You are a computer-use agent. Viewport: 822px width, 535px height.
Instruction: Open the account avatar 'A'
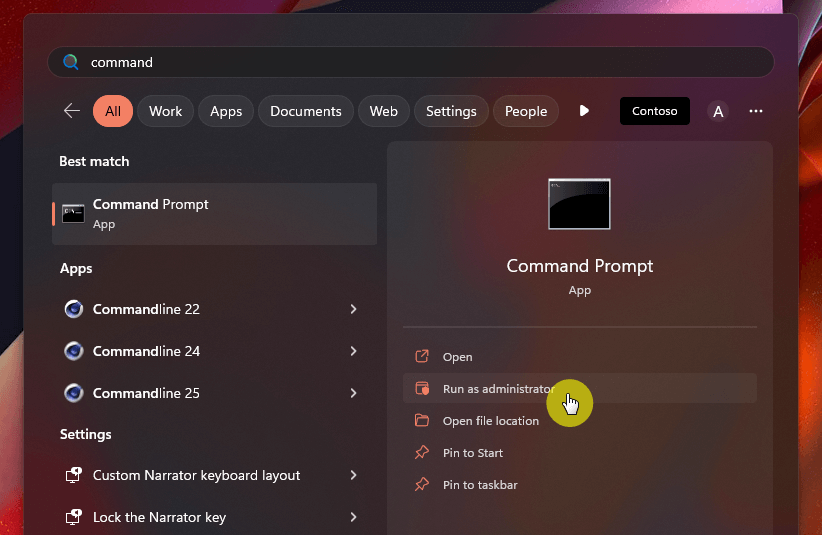pyautogui.click(x=718, y=111)
